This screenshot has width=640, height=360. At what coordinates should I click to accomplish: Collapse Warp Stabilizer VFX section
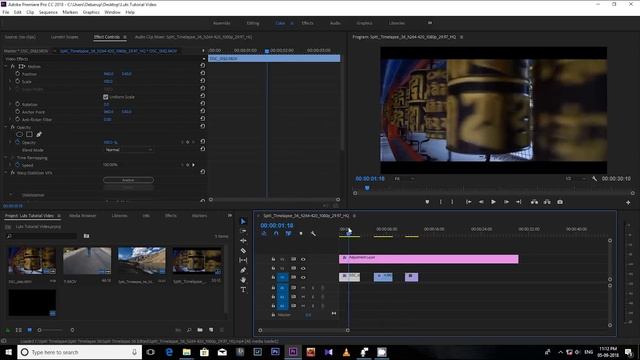[x=6, y=173]
